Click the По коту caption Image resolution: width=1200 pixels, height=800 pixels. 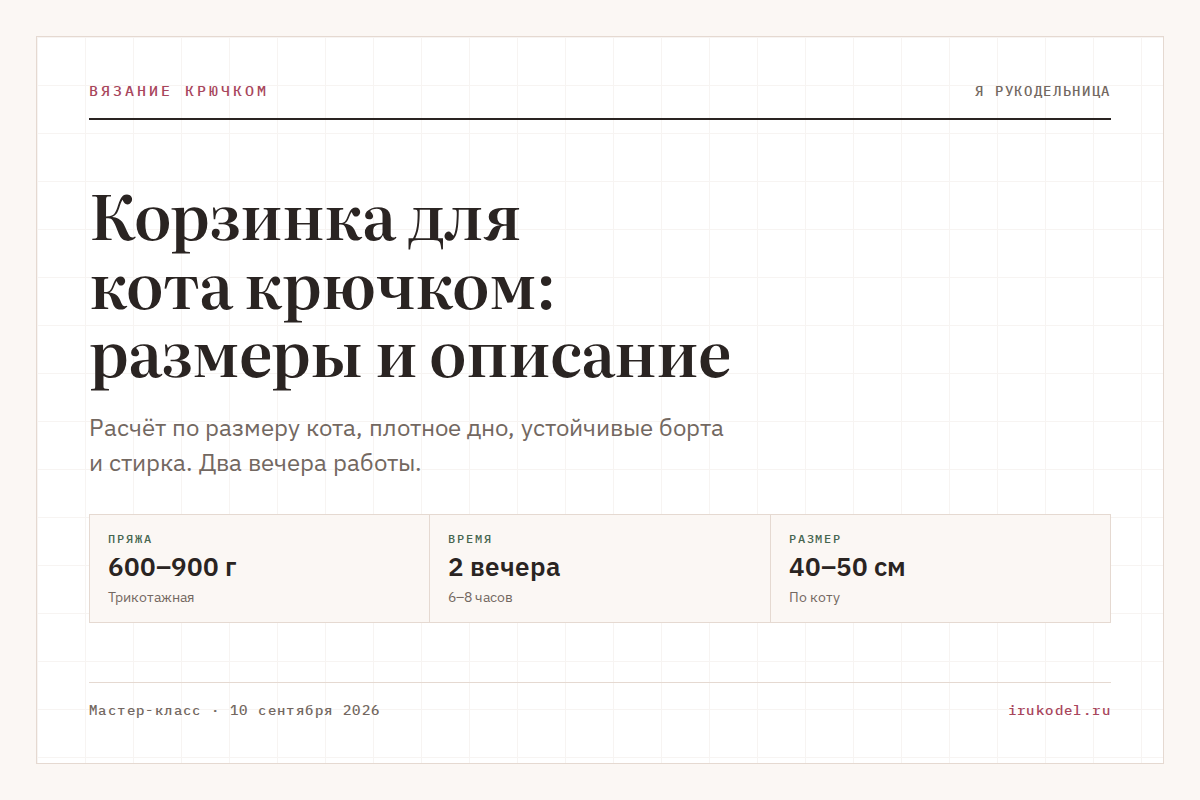coord(814,598)
